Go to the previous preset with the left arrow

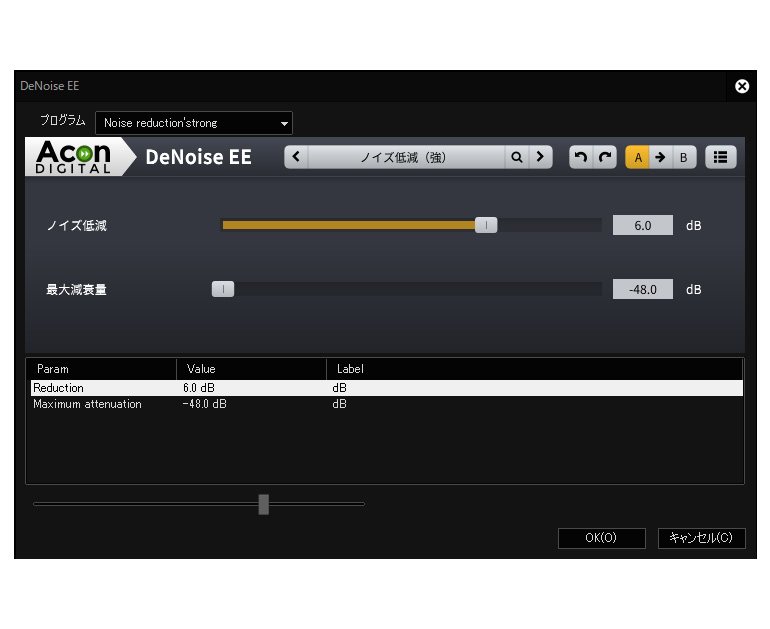click(296, 157)
